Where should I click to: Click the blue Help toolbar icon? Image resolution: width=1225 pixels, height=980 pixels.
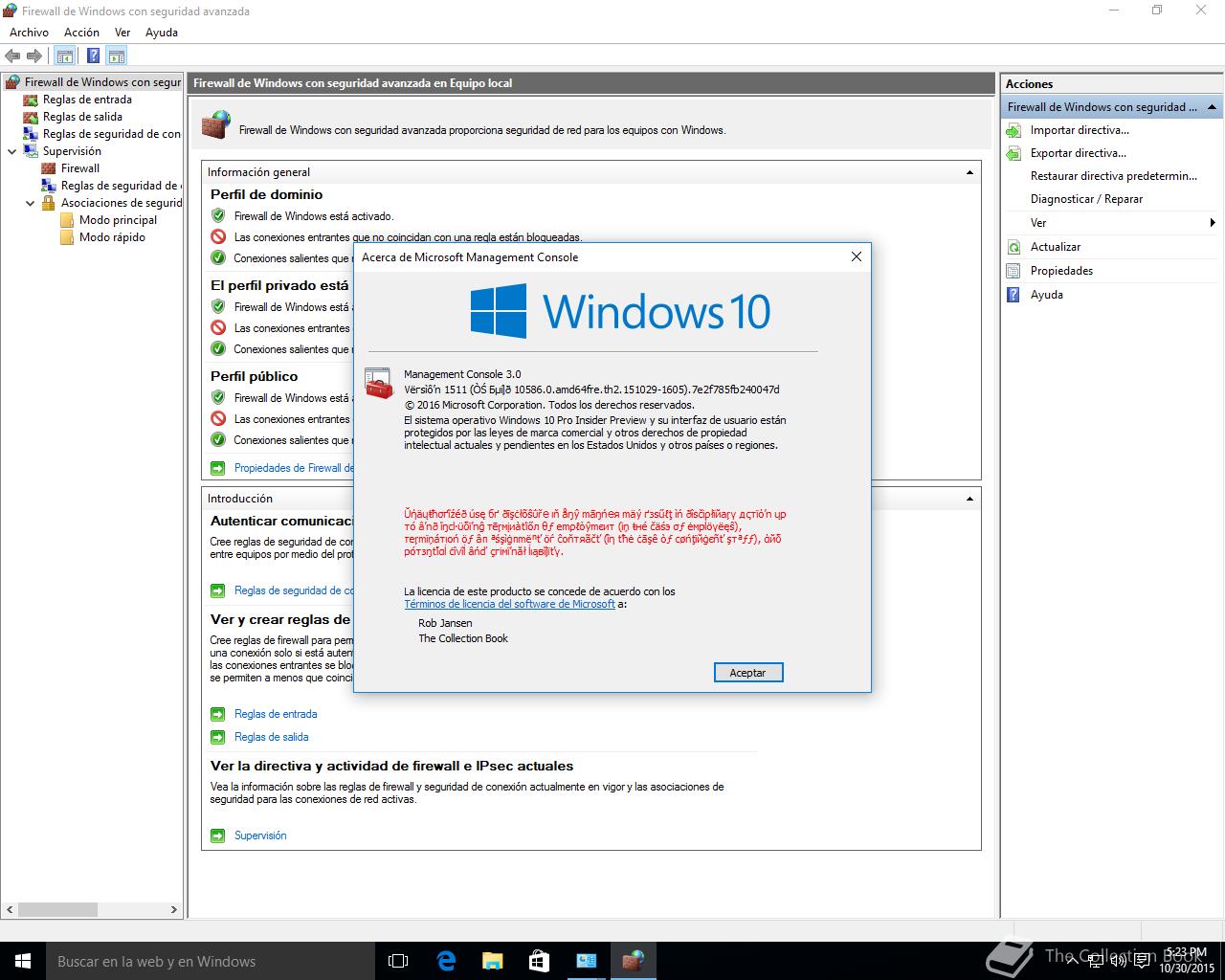93,56
